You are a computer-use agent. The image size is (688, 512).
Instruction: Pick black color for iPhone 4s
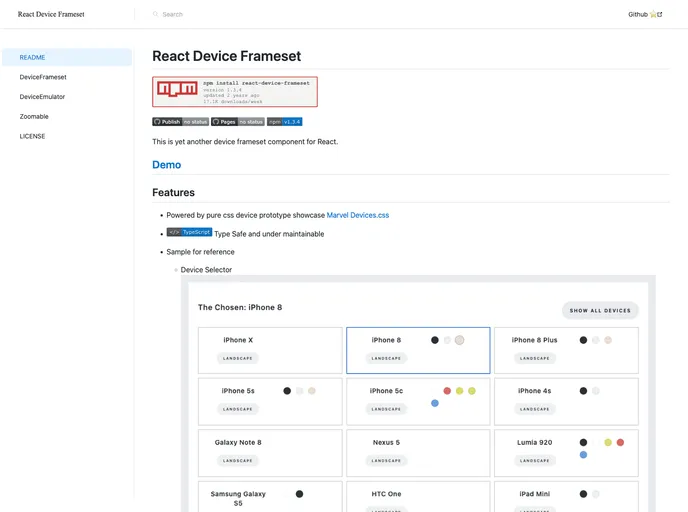click(583, 391)
